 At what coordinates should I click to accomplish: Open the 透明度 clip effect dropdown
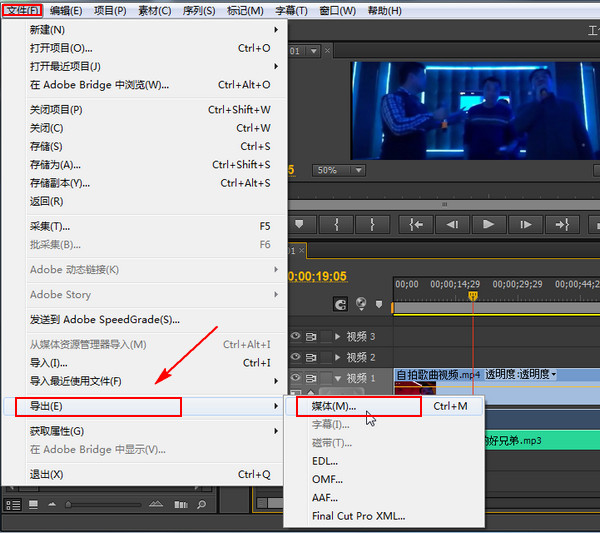(553, 374)
